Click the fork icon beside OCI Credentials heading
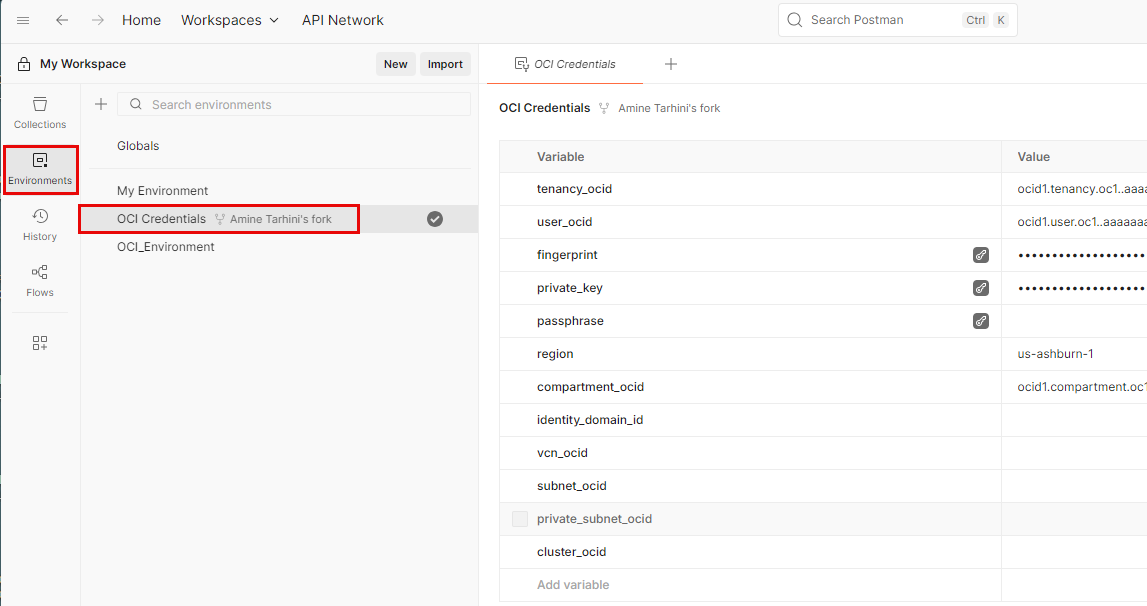The width and height of the screenshot is (1147, 606). pos(604,107)
